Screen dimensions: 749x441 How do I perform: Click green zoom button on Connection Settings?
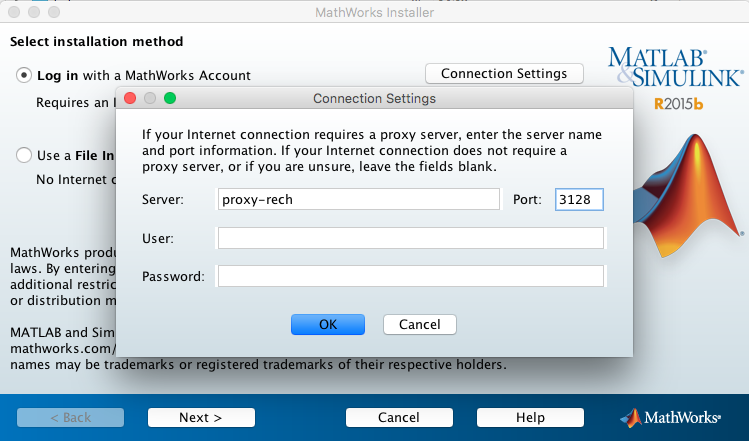[170, 99]
